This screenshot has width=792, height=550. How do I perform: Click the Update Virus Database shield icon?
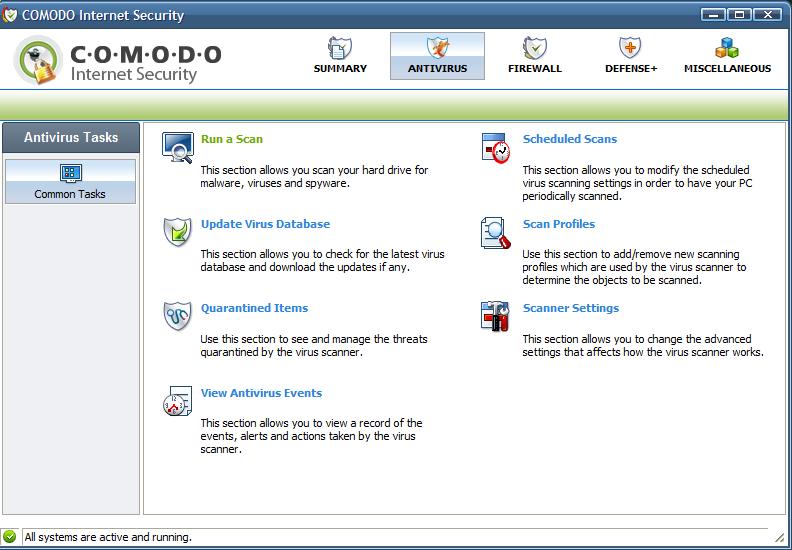tap(177, 232)
